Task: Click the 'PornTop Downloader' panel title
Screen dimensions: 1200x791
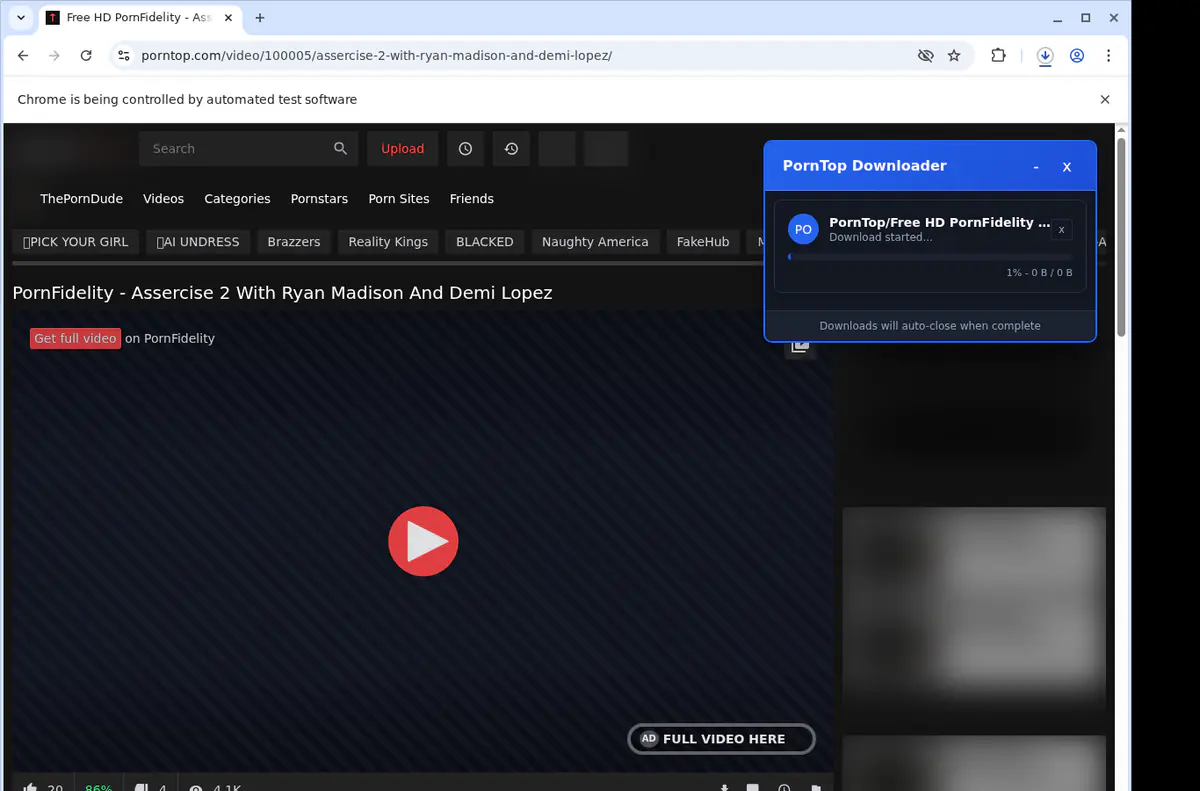Action: (x=864, y=166)
